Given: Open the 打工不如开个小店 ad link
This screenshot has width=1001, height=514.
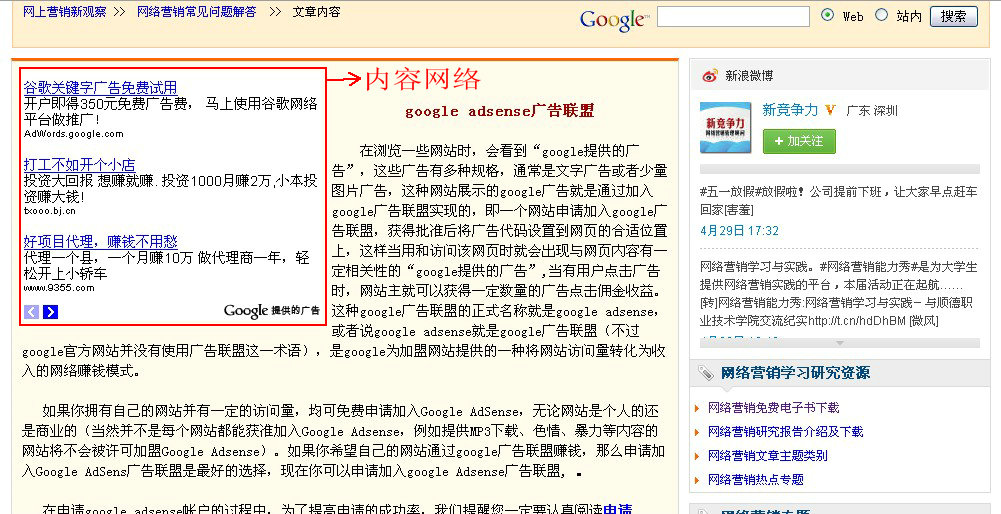Looking at the screenshot, I should click(x=79, y=165).
